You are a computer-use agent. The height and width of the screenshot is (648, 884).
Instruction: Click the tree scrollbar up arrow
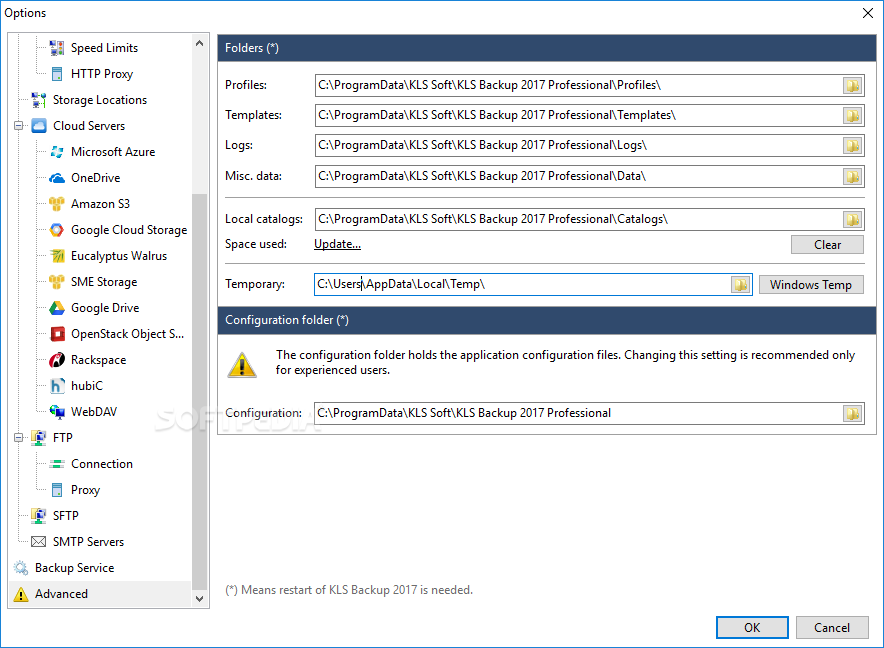[200, 43]
